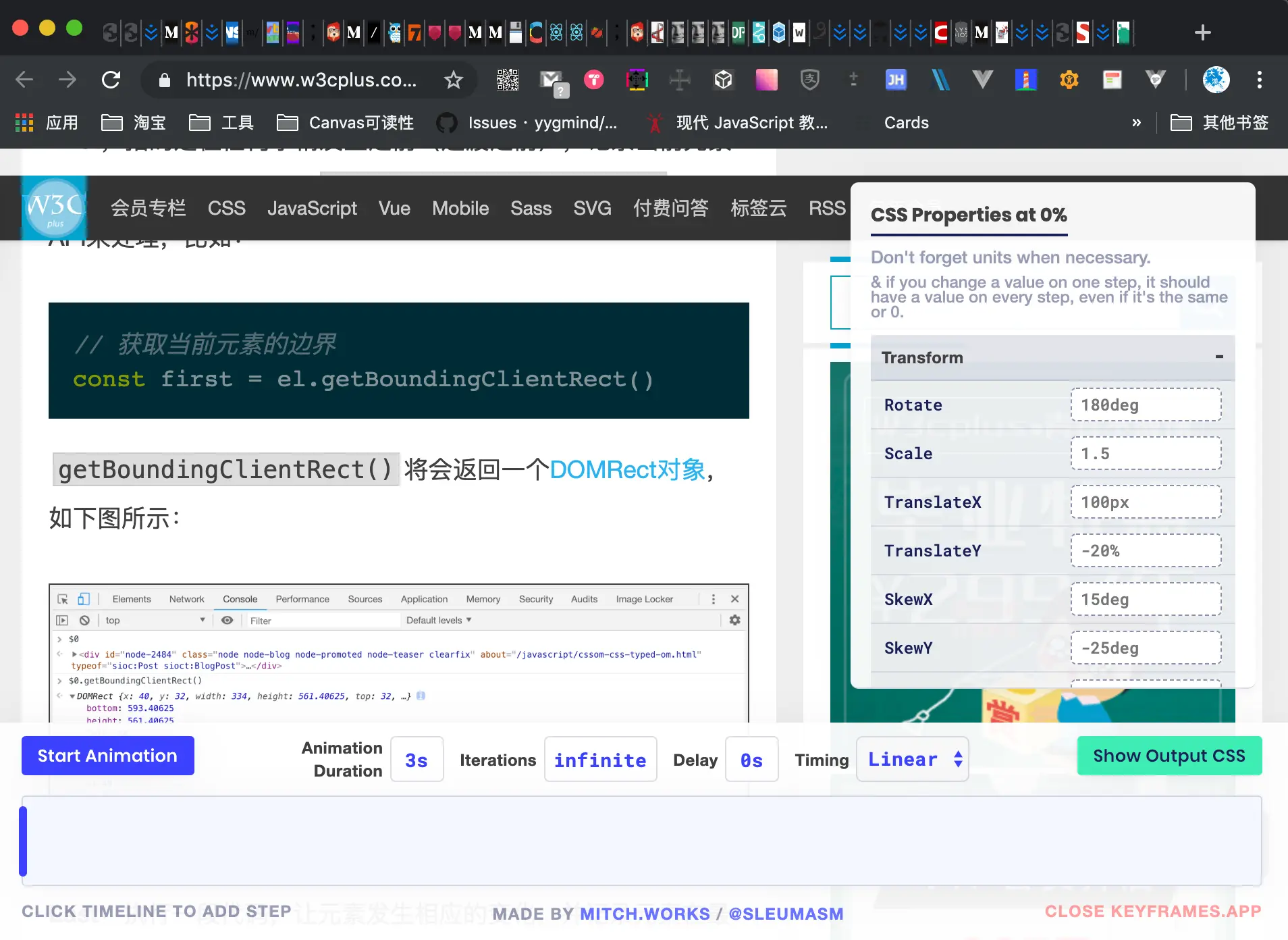Click the W3Cplus site logo

[x=54, y=208]
